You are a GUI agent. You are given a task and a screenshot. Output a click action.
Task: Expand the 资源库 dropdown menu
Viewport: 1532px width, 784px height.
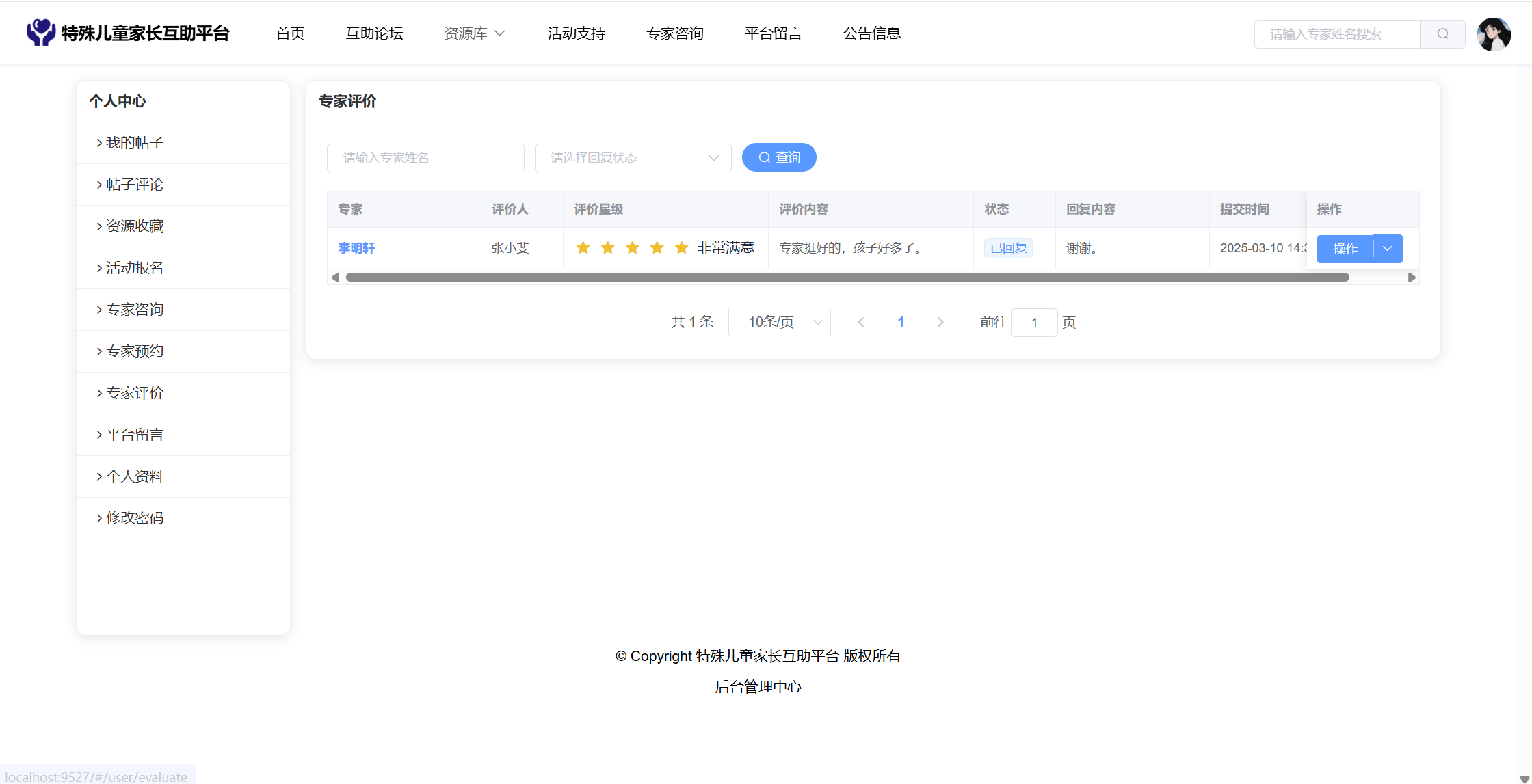coord(474,33)
